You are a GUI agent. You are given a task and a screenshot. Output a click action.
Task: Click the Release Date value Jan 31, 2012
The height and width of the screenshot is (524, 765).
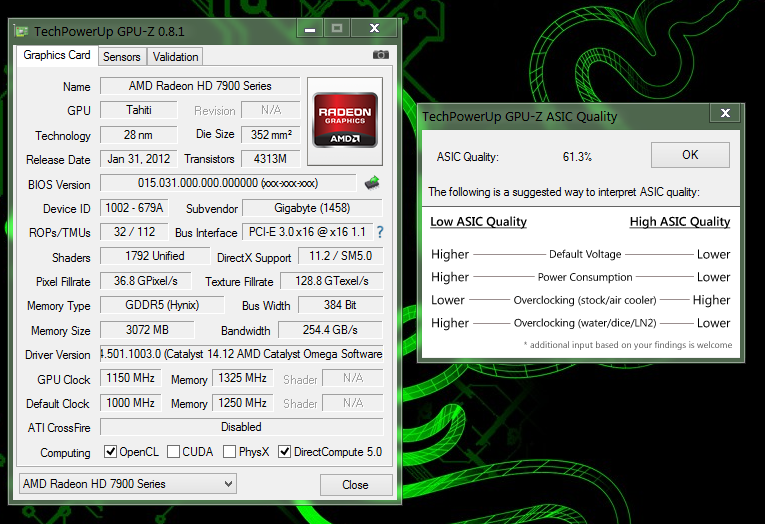[x=139, y=159]
